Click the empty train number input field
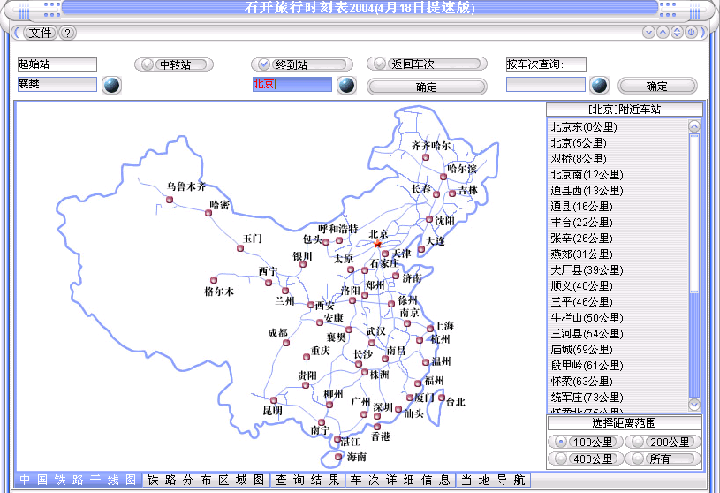Screen dimensions: 720x493 click(546, 84)
